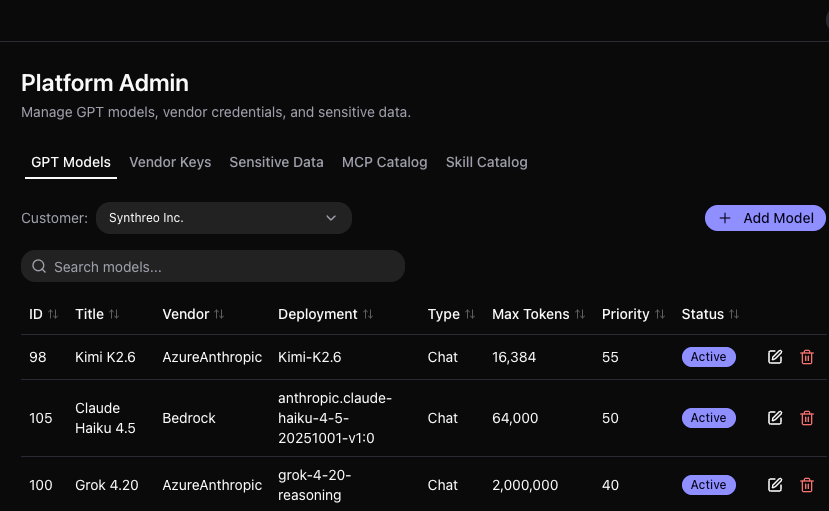Click Active status badge for Claude Haiku 4.5

tap(708, 418)
